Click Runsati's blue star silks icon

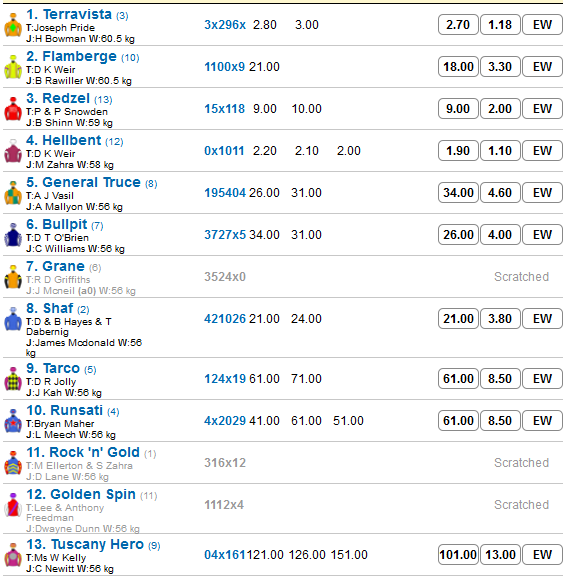[x=13, y=421]
